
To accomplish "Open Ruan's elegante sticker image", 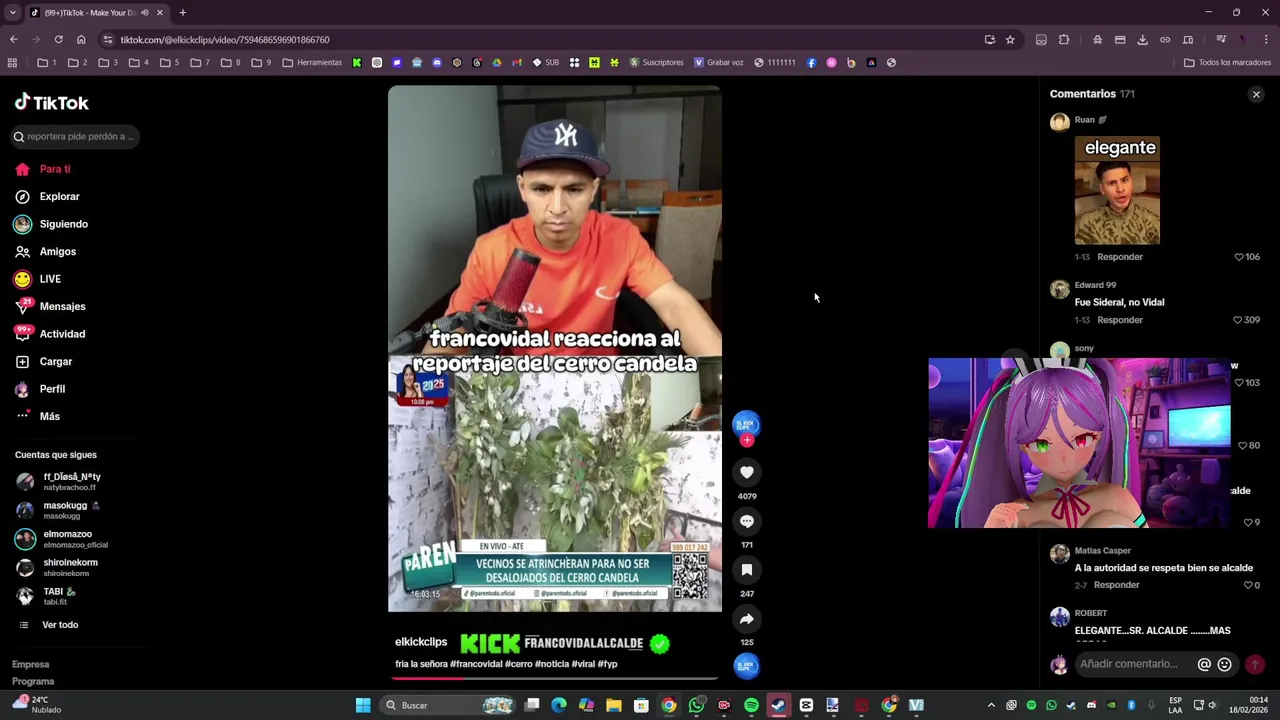I will click(1117, 190).
